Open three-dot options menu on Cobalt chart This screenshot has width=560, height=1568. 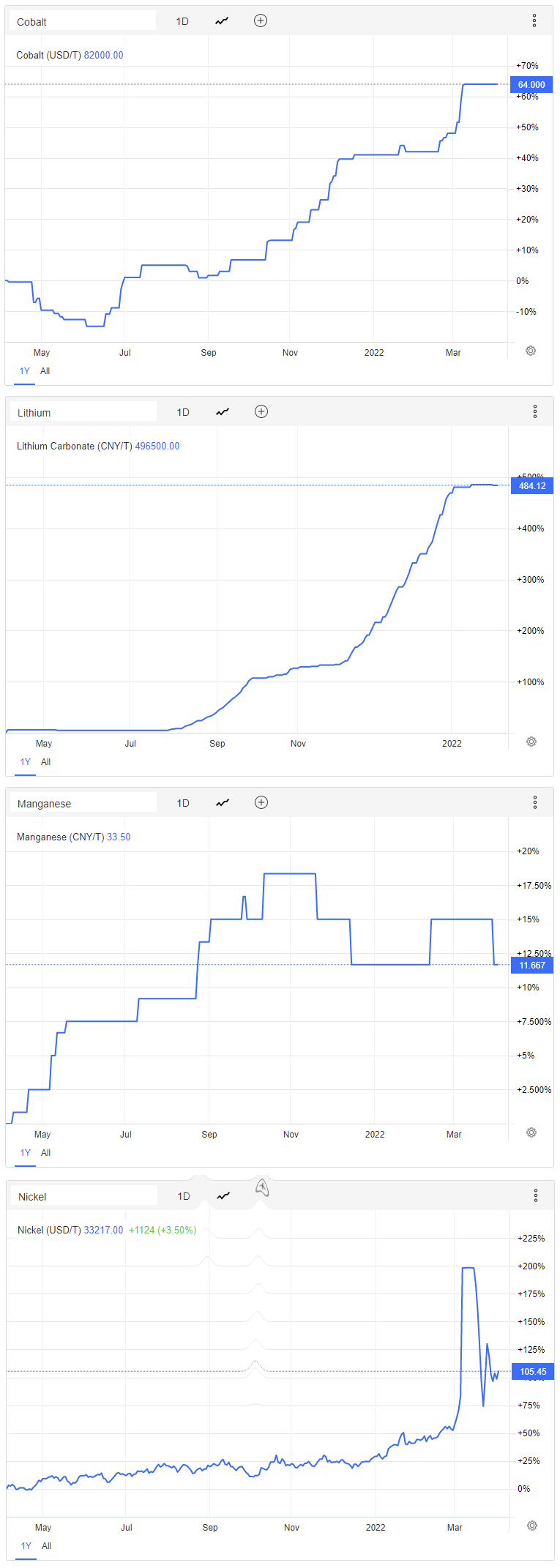coord(534,21)
